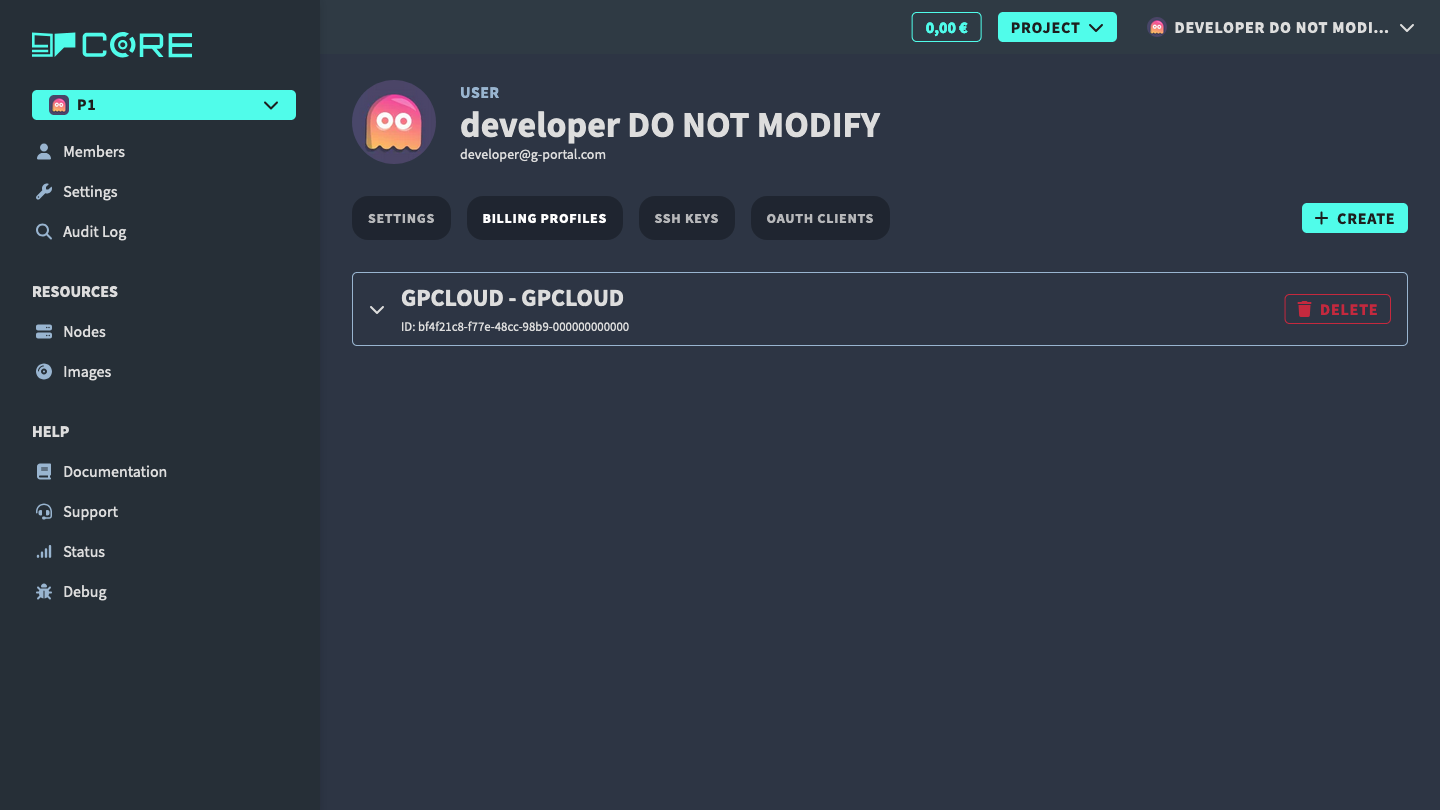The width and height of the screenshot is (1440, 810).
Task: Click the small ghost avatar in top bar
Action: 1157,28
